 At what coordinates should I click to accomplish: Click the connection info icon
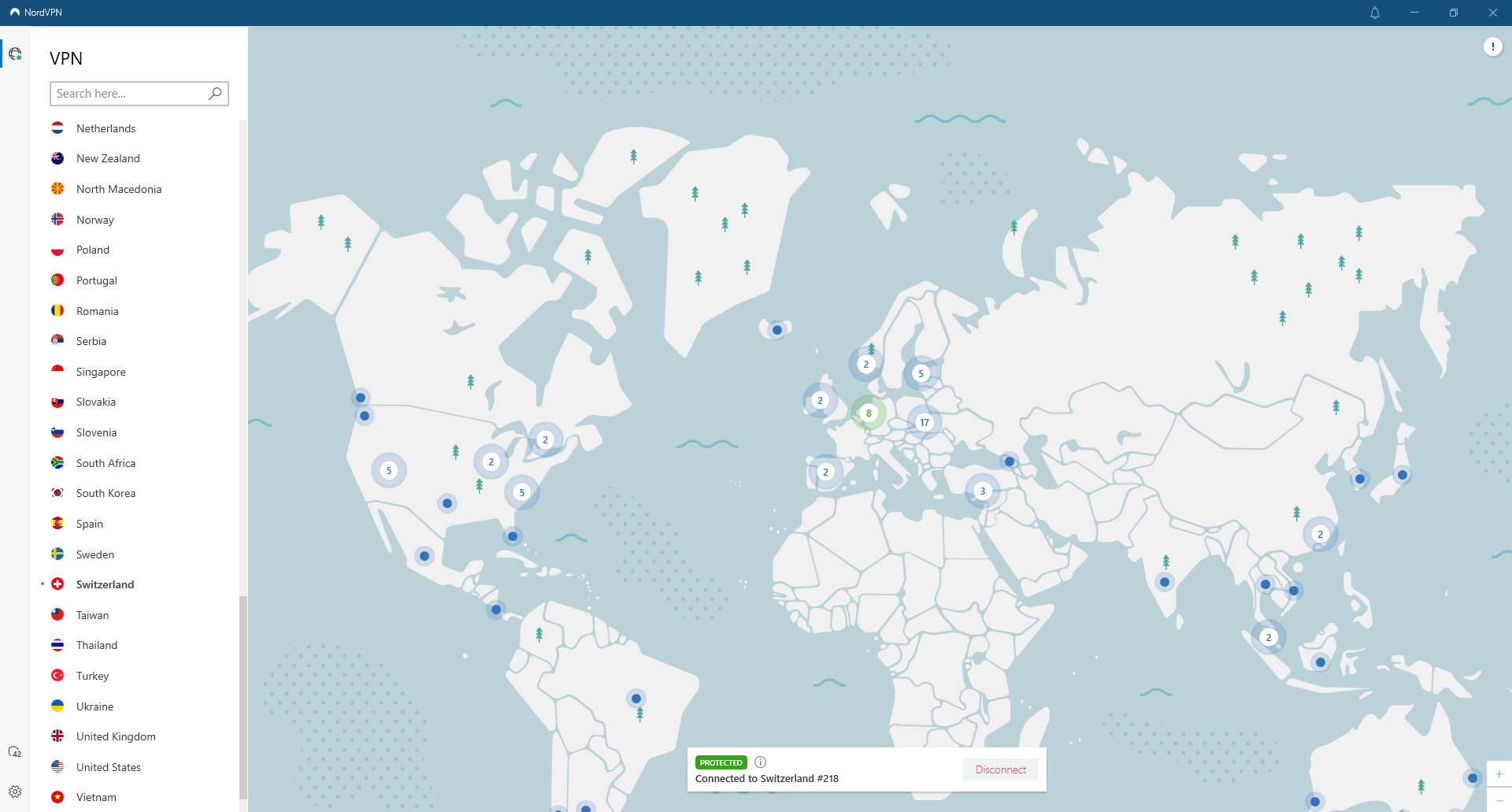[x=760, y=762]
